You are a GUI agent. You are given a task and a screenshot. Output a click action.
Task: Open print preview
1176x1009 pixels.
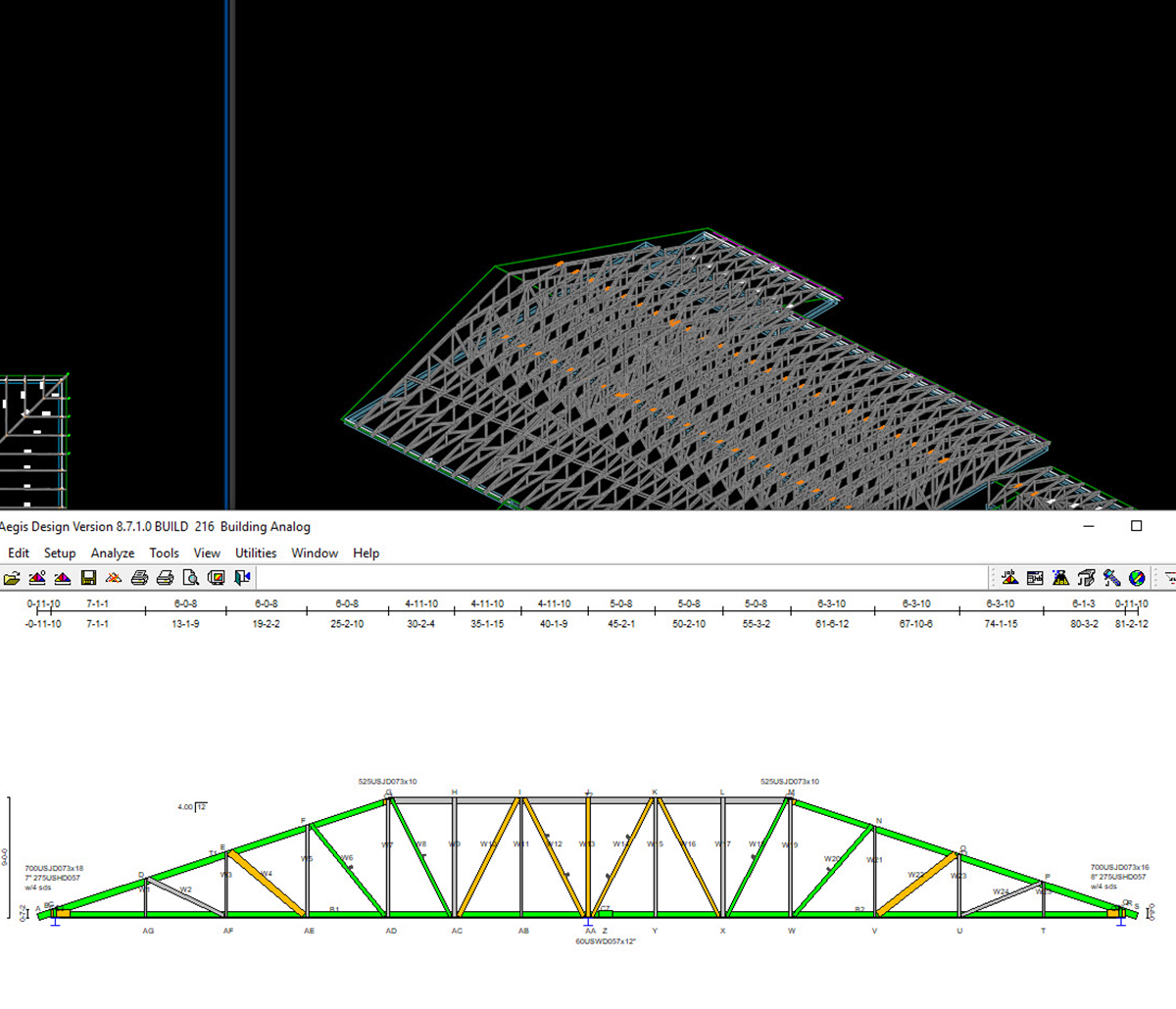pyautogui.click(x=191, y=577)
